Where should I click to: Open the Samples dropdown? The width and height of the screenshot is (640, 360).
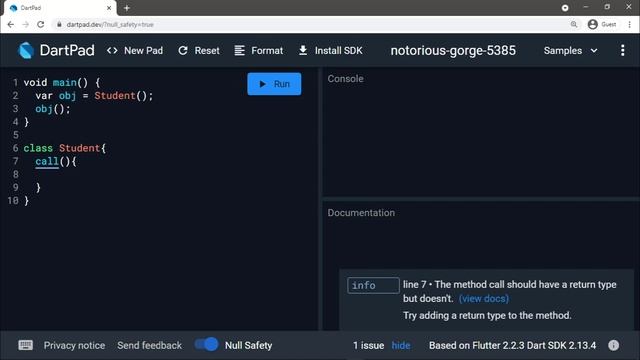[x=571, y=51]
